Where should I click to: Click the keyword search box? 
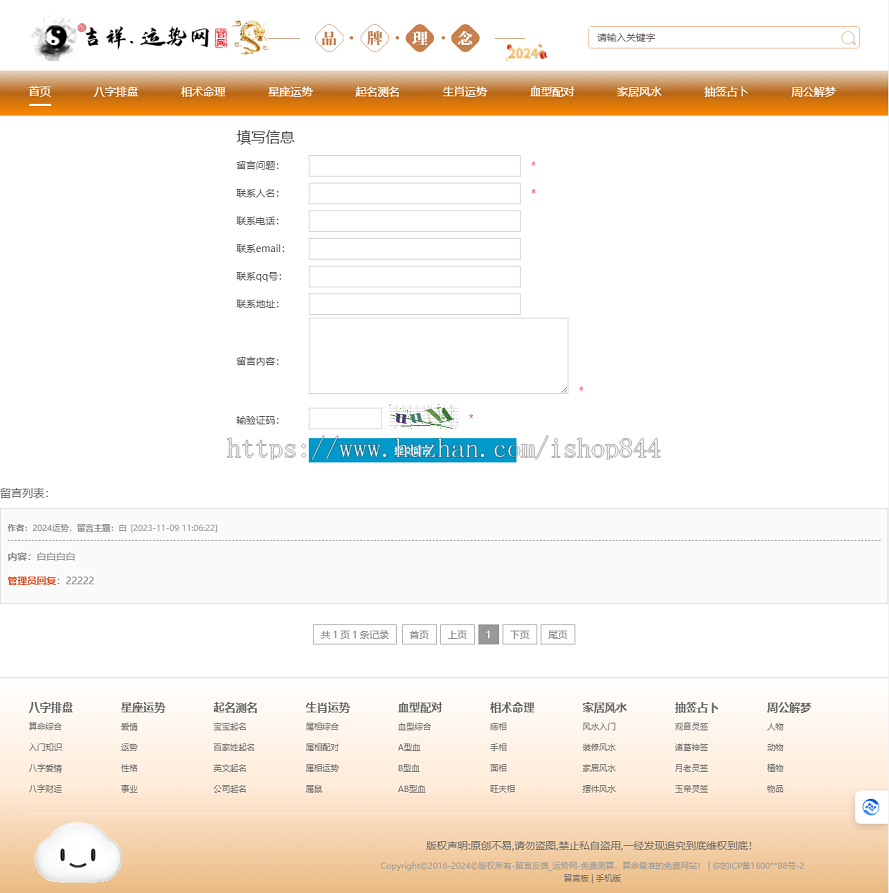pyautogui.click(x=714, y=38)
